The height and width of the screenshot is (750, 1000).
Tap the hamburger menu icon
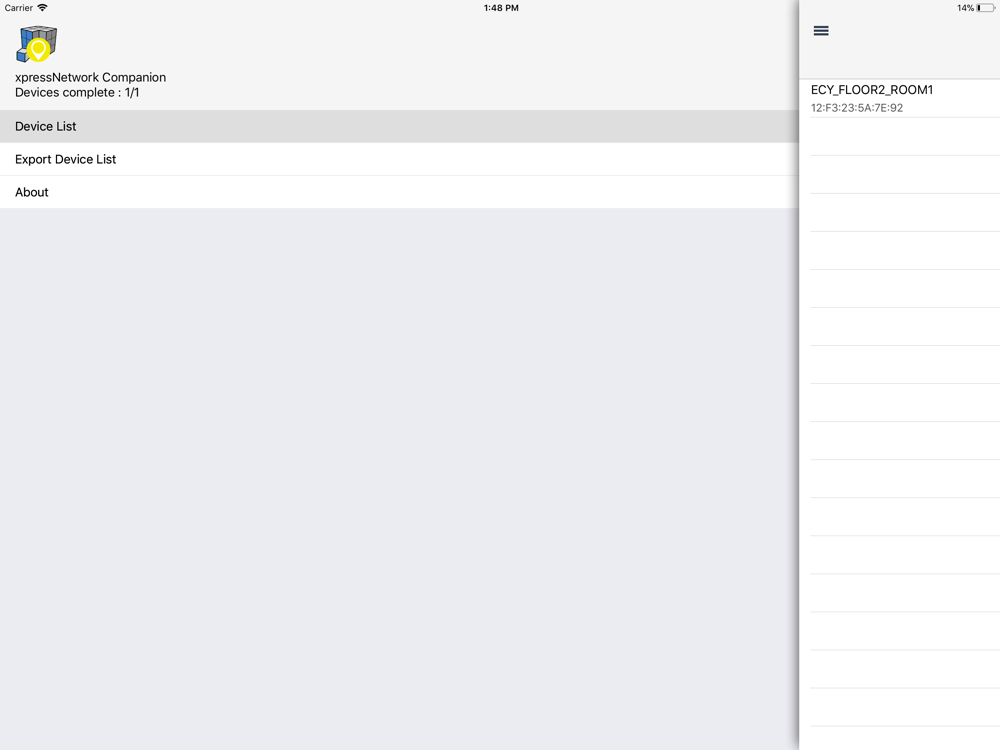coord(821,31)
